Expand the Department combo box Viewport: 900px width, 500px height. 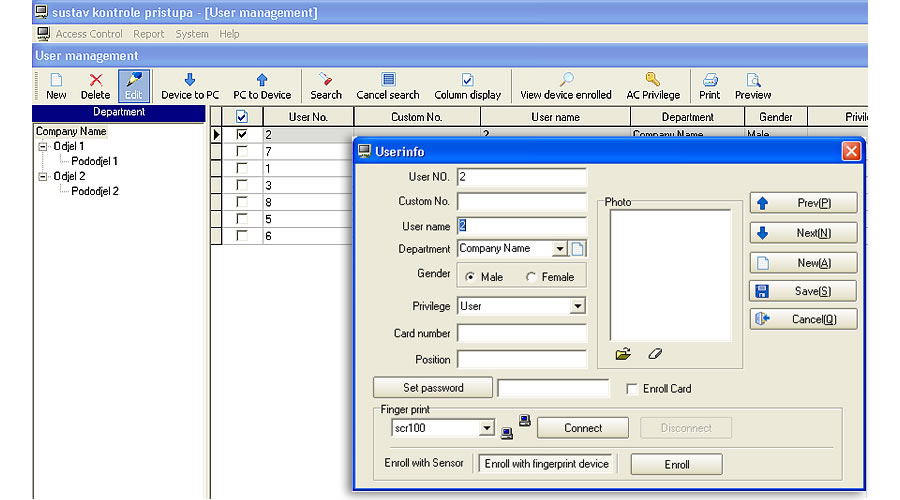pos(559,249)
